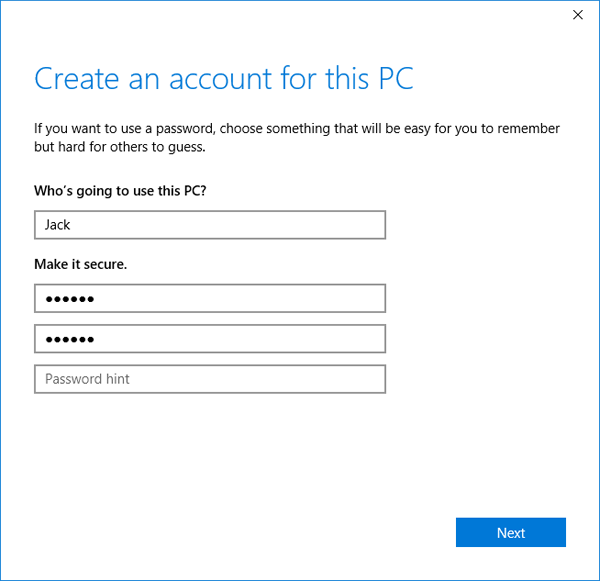600x581 pixels.
Task: Click the empty right end of the username field
Action: coord(350,225)
